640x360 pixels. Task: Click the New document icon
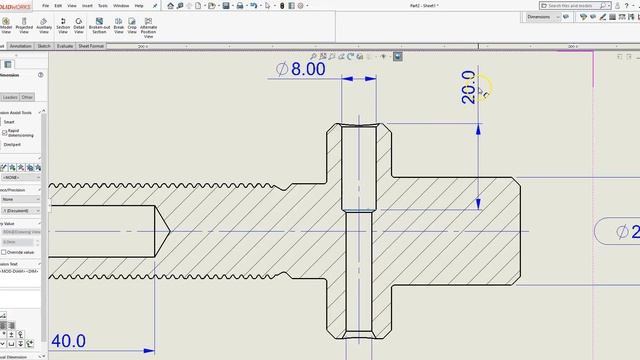coord(198,6)
